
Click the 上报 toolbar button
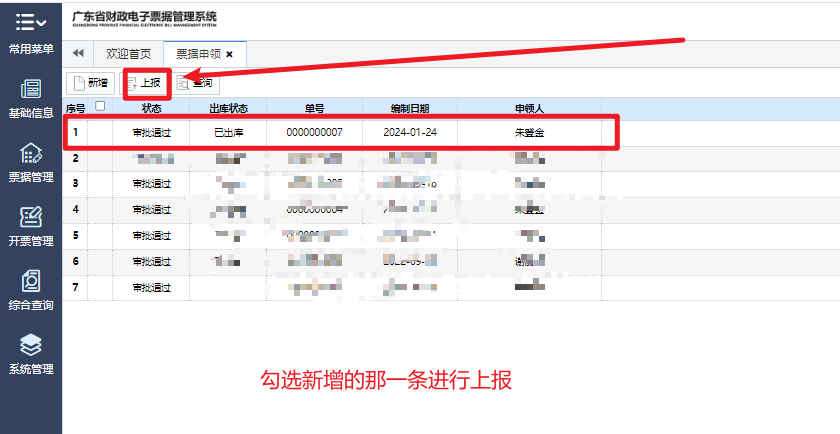point(146,83)
